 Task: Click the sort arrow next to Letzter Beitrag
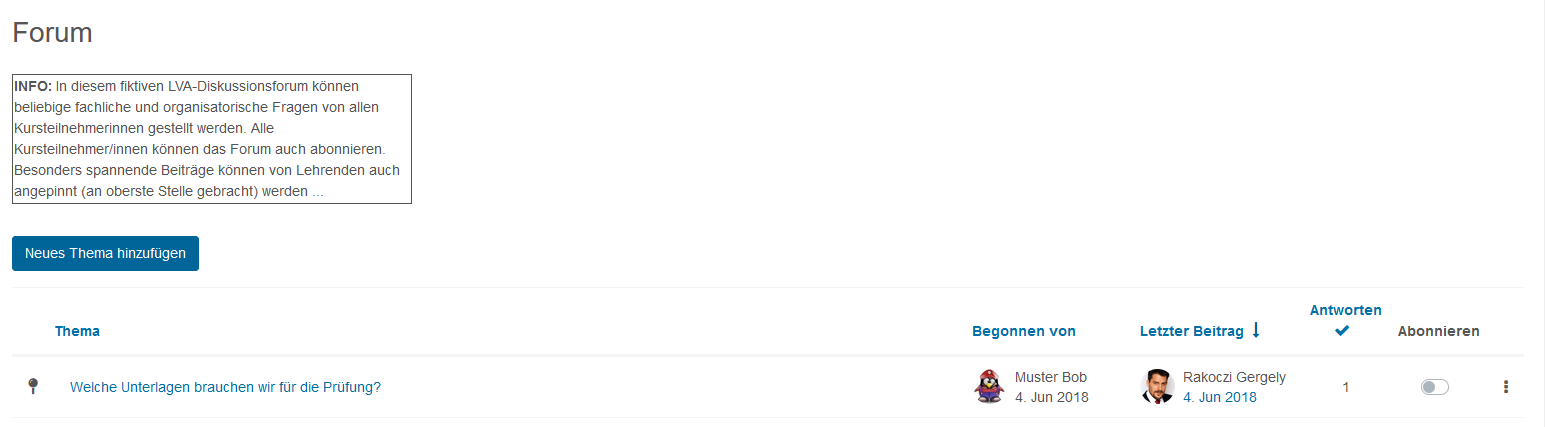click(1256, 330)
